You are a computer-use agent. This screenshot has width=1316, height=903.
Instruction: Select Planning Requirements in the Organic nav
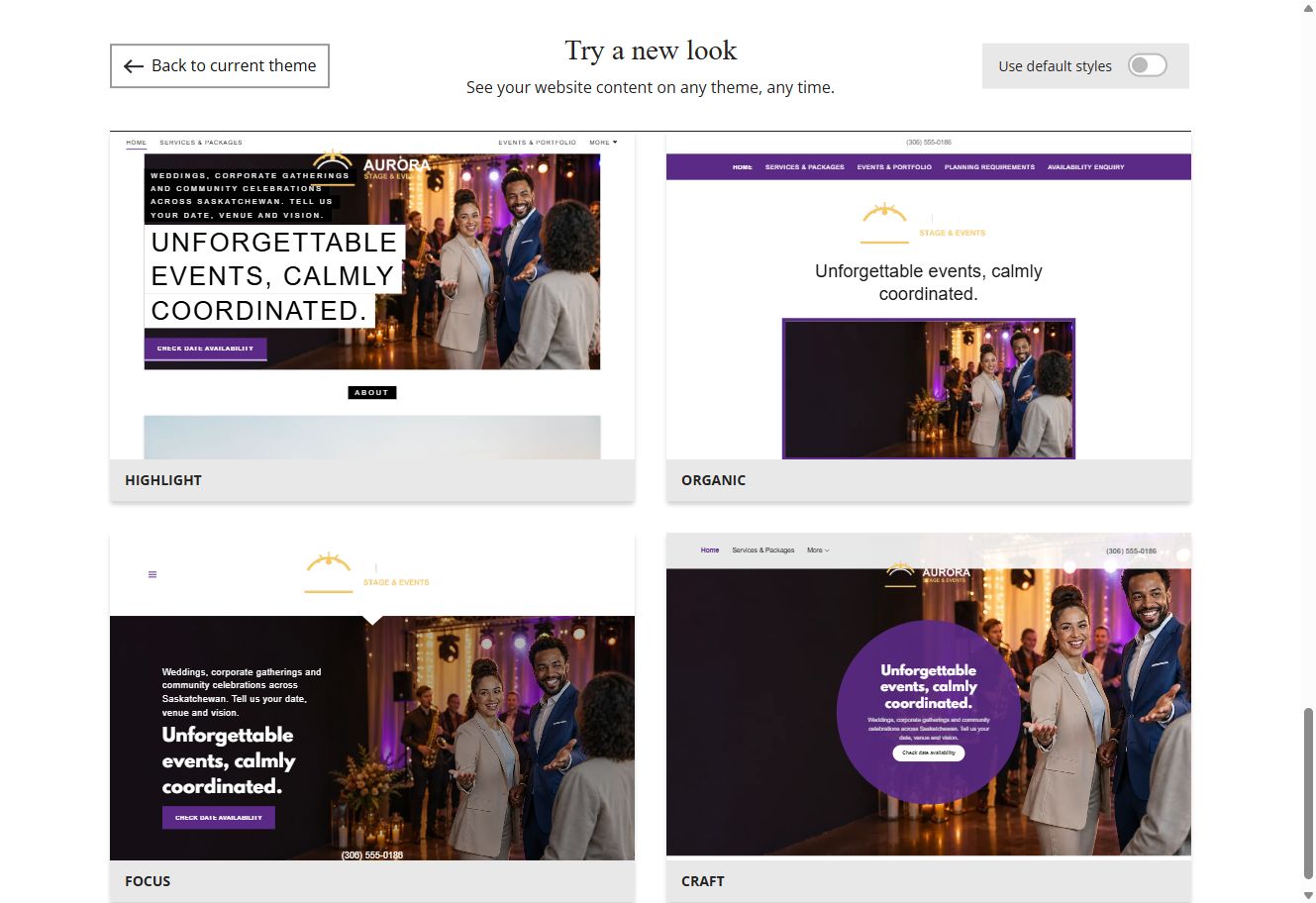tap(989, 167)
